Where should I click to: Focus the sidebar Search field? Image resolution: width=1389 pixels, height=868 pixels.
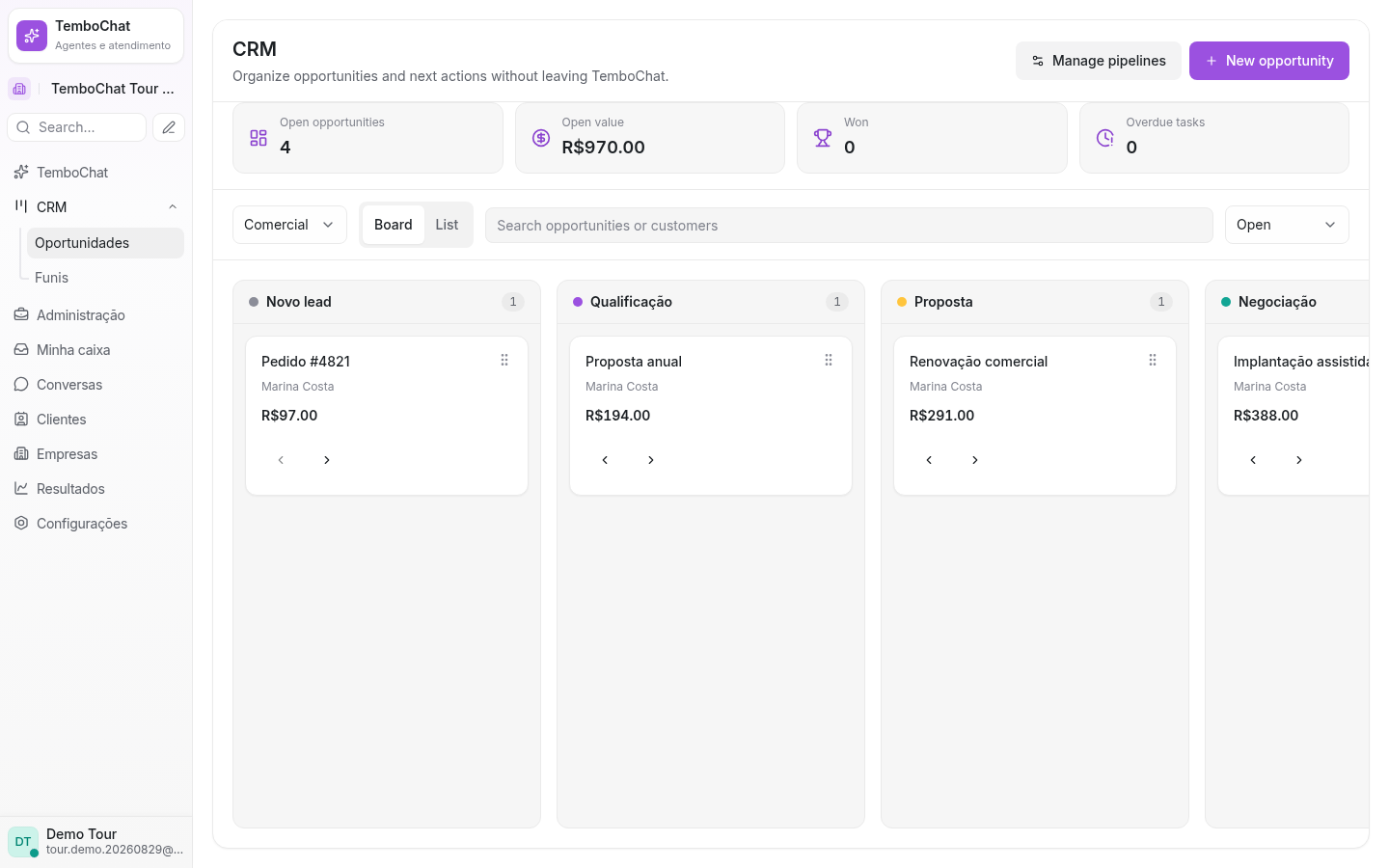tap(77, 127)
